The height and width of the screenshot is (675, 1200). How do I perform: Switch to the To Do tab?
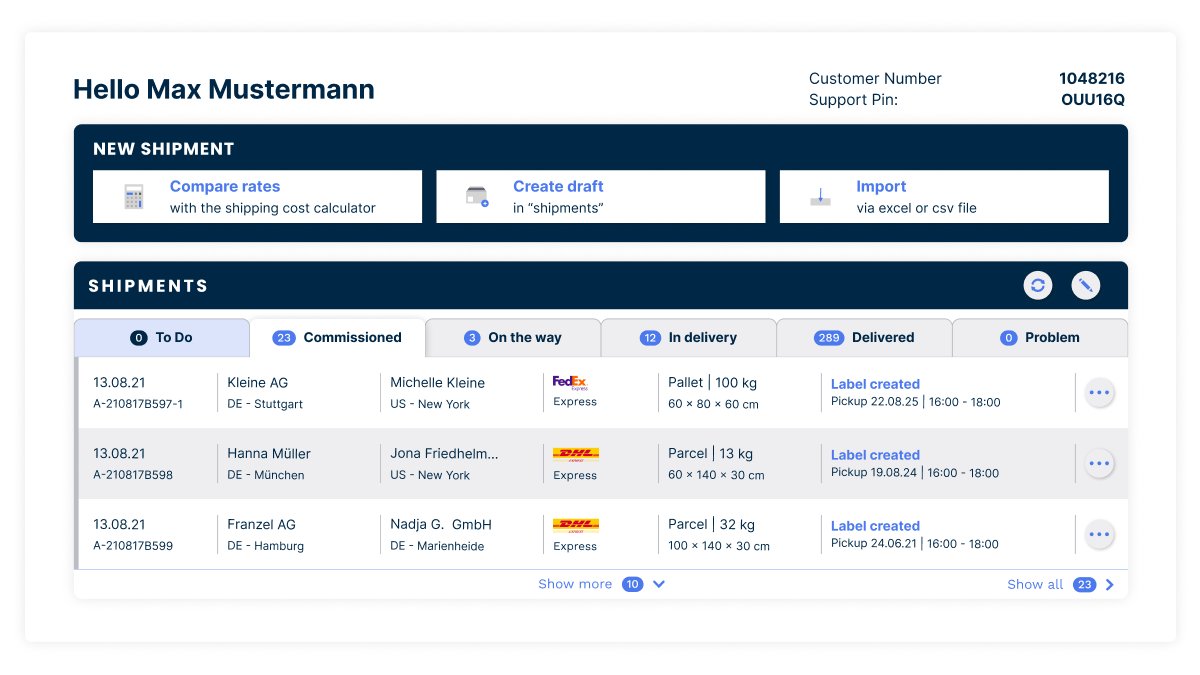(162, 338)
